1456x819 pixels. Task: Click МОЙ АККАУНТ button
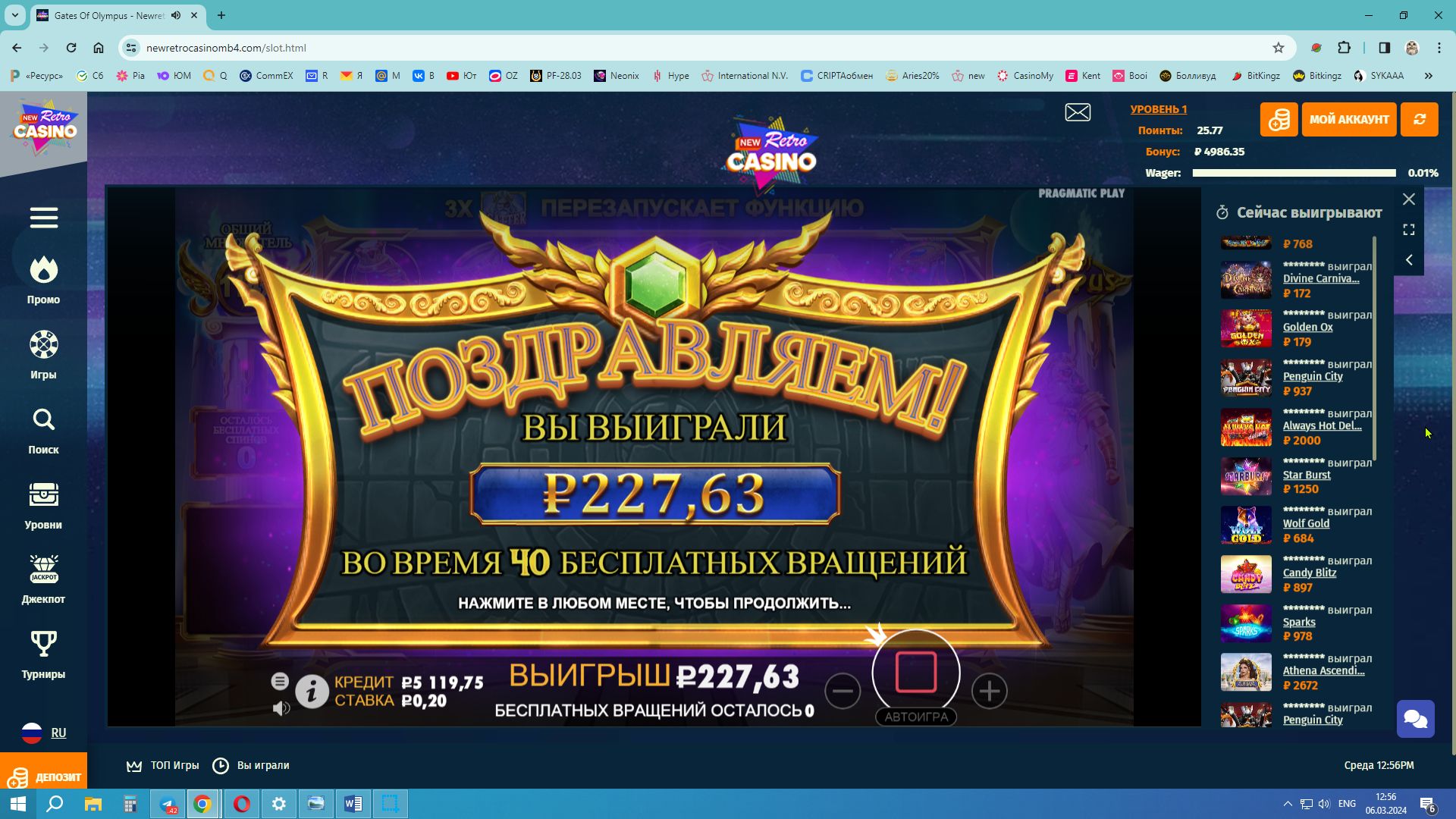pos(1349,119)
